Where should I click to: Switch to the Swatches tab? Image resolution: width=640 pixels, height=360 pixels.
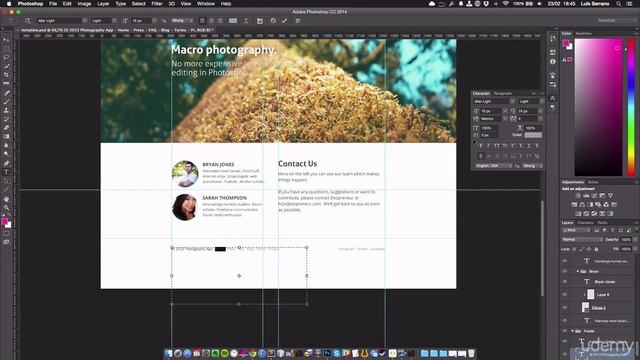583,33
